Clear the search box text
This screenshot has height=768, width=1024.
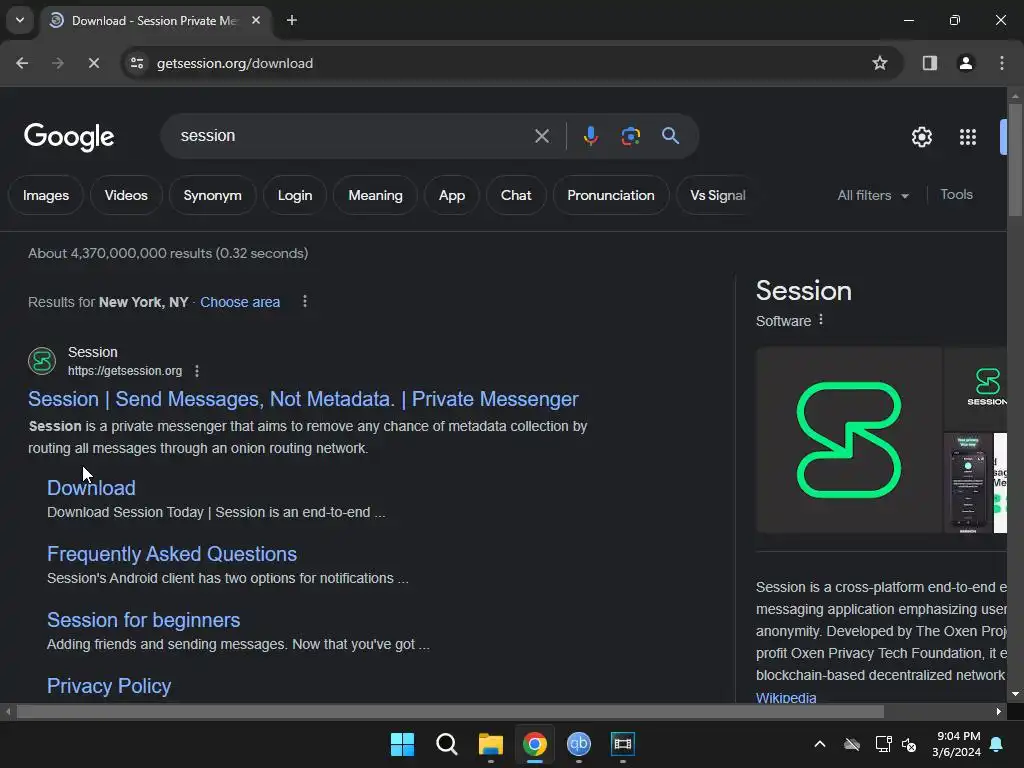541,136
